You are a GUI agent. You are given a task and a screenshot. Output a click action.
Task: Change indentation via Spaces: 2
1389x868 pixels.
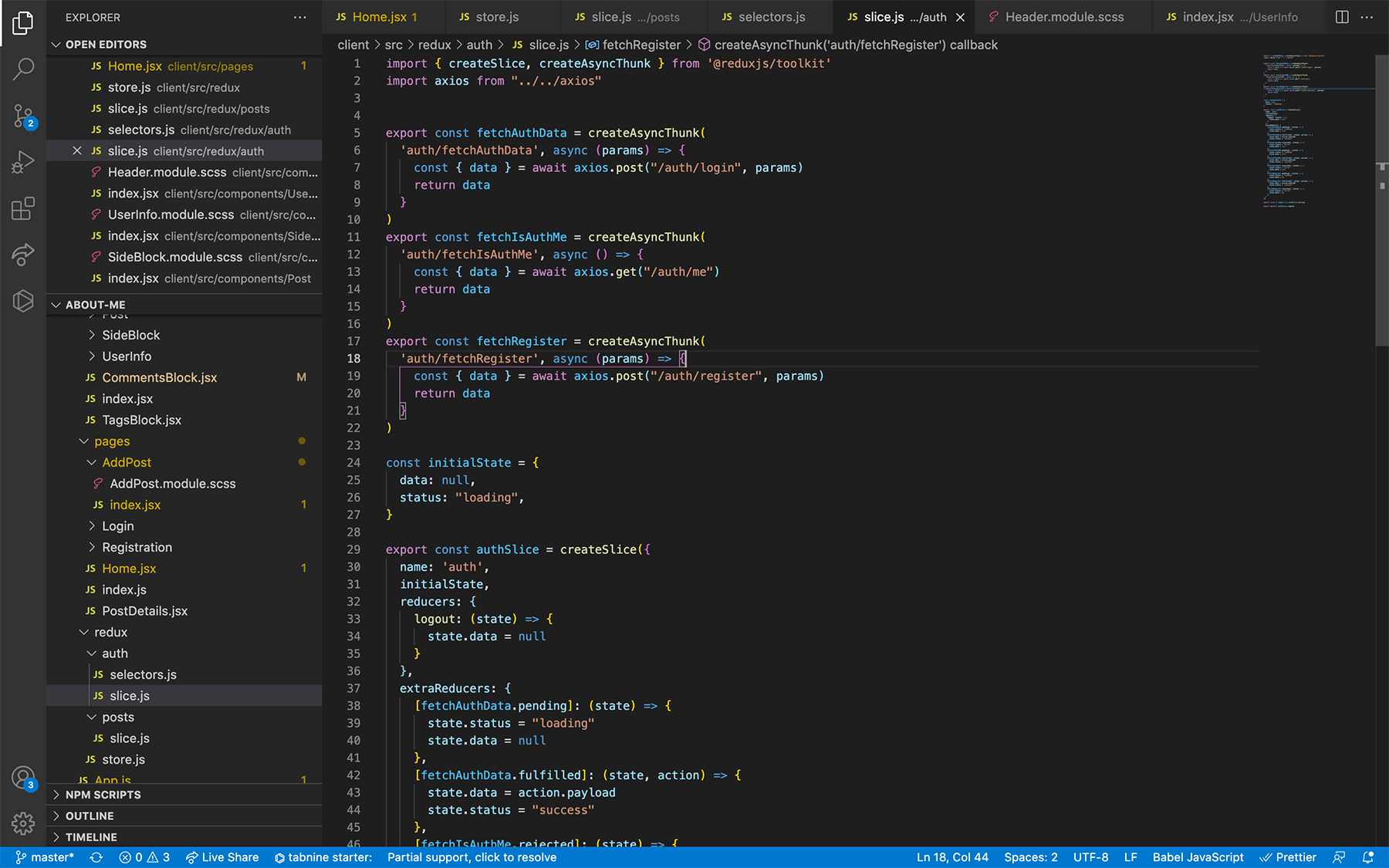coord(1031,857)
